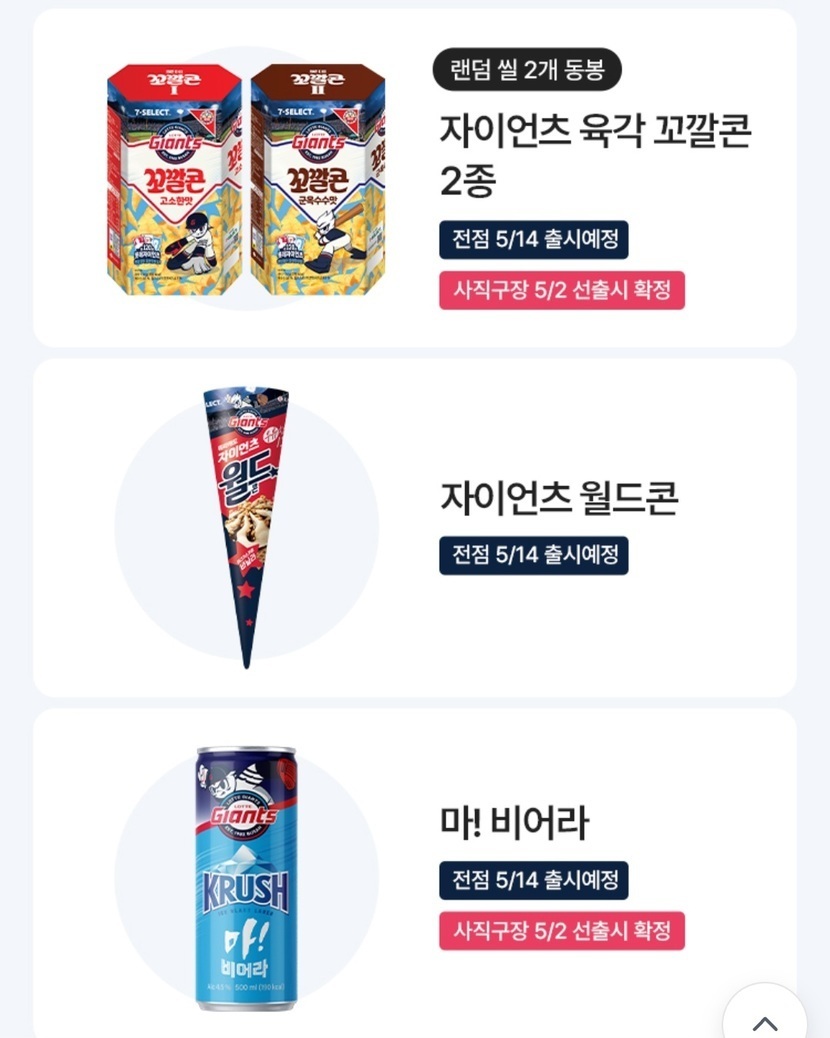Click 꼬깔콘 전점 5/14 출시예정 tag
The height and width of the screenshot is (1038, 830).
click(533, 239)
